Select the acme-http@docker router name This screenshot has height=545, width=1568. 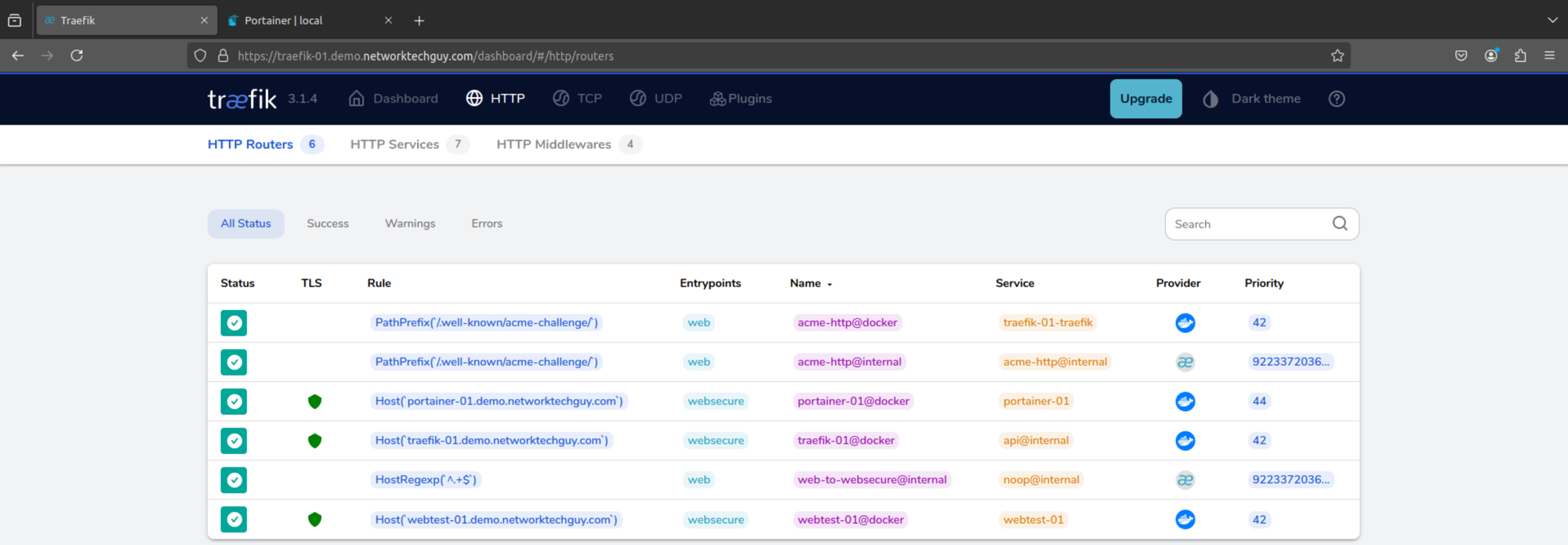(x=848, y=322)
